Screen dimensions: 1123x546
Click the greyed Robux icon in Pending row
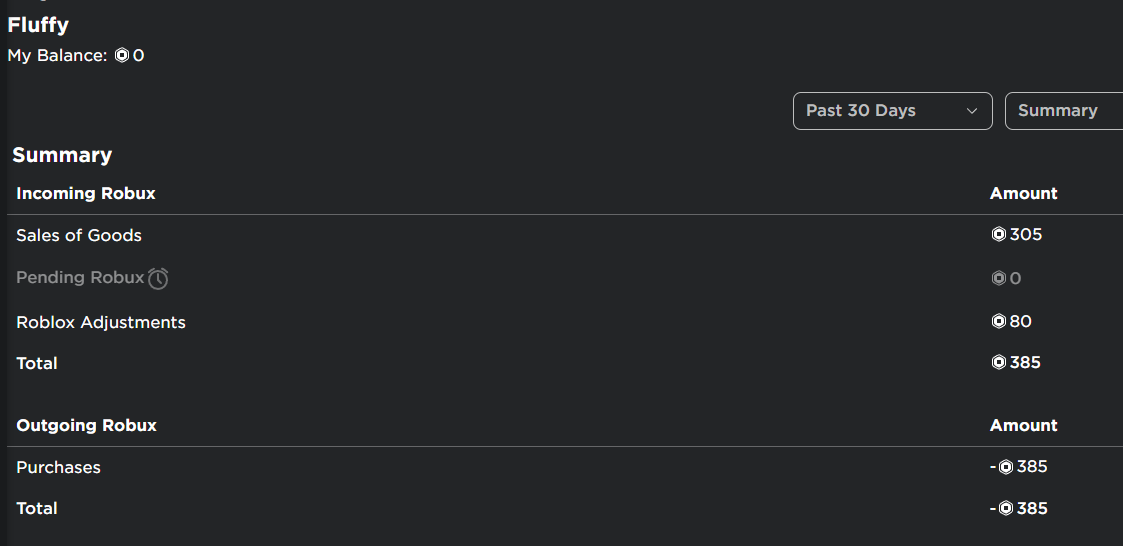(998, 278)
